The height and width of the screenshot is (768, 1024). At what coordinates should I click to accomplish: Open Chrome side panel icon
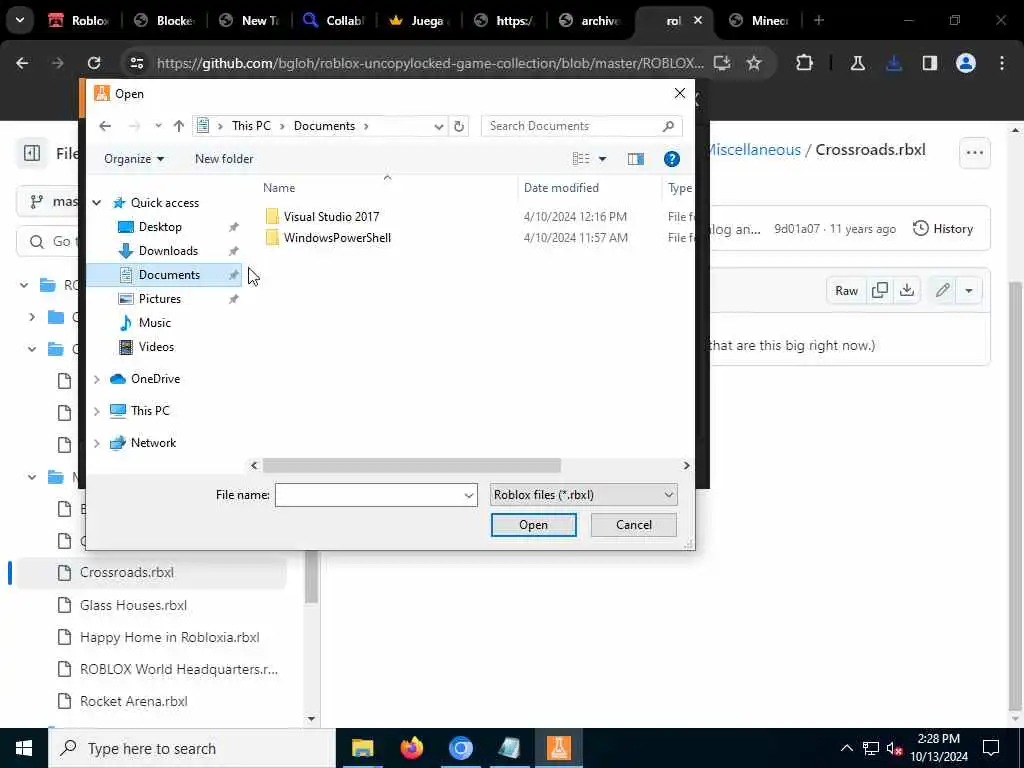[929, 63]
